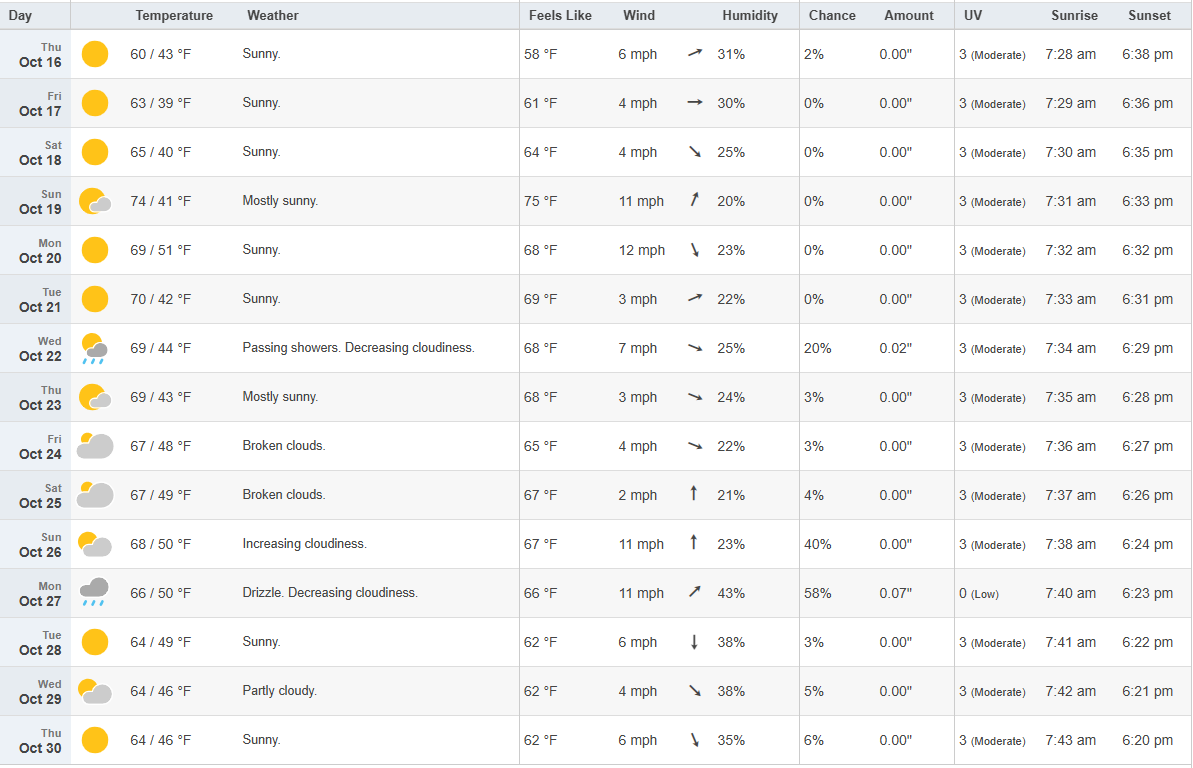Click the downward wind arrow for Oct 28
The height and width of the screenshot is (768, 1193).
coord(695,642)
